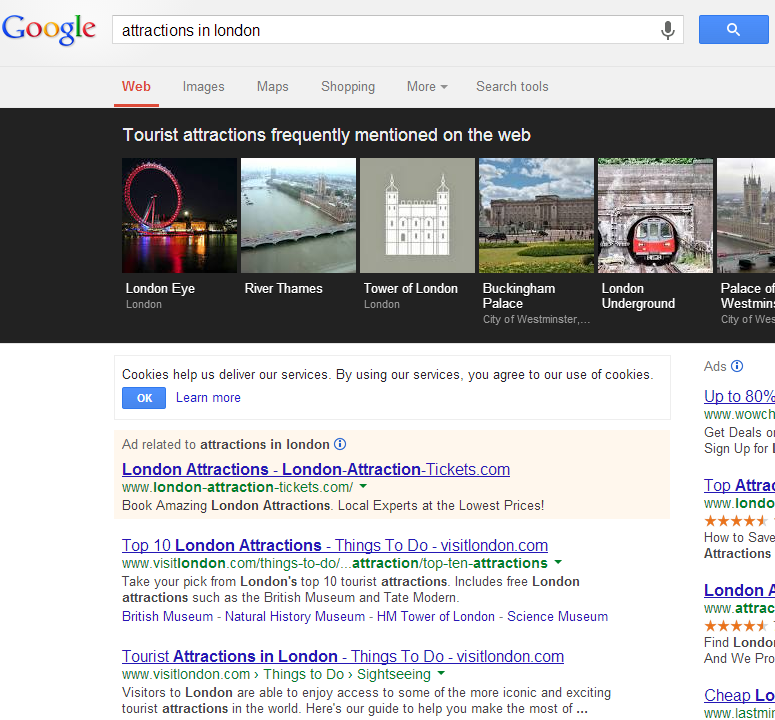This screenshot has width=775, height=720.
Task: Click the London Underground caption text
Action: pos(638,296)
